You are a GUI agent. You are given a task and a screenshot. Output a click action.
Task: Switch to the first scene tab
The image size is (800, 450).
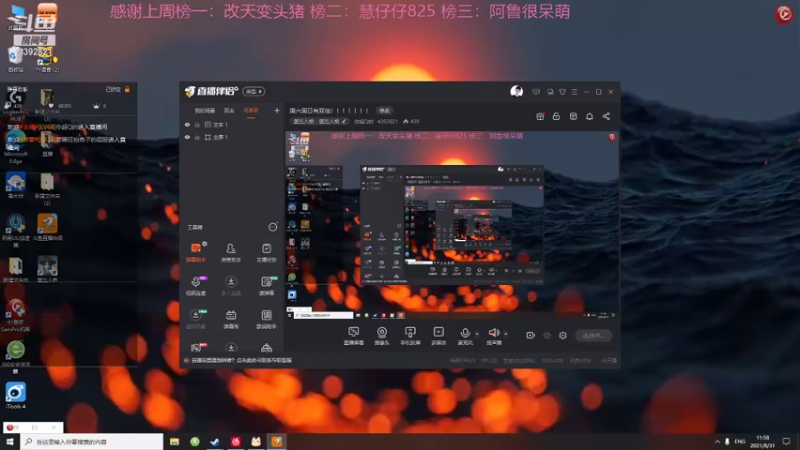tap(205, 111)
